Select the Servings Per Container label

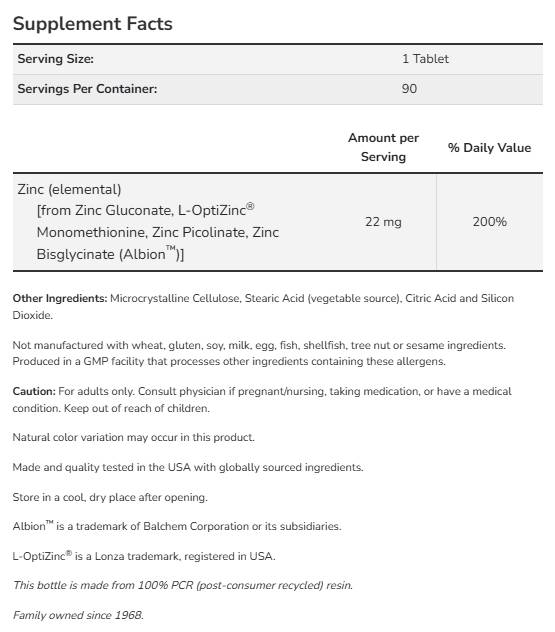(x=87, y=89)
